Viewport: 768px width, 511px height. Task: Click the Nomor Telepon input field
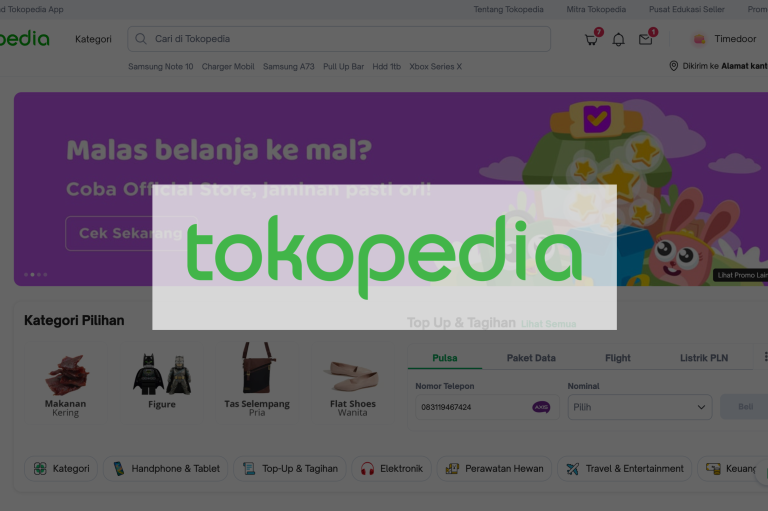click(487, 407)
